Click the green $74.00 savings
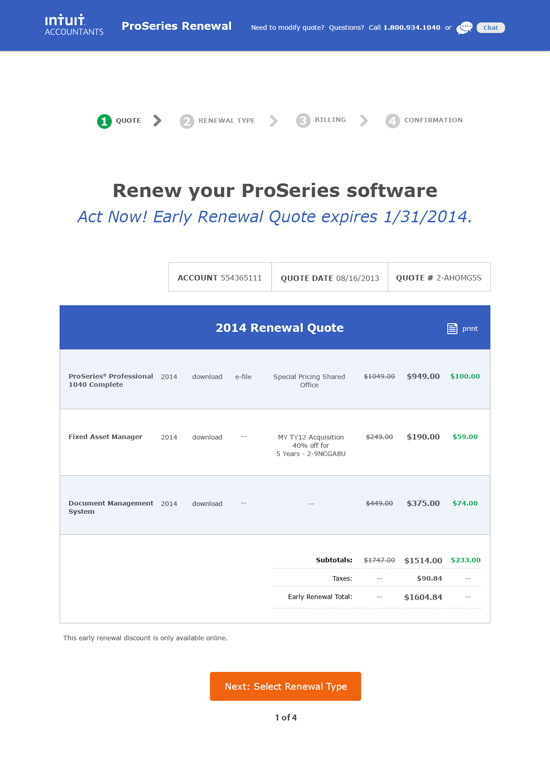The height and width of the screenshot is (759, 550). coord(465,503)
